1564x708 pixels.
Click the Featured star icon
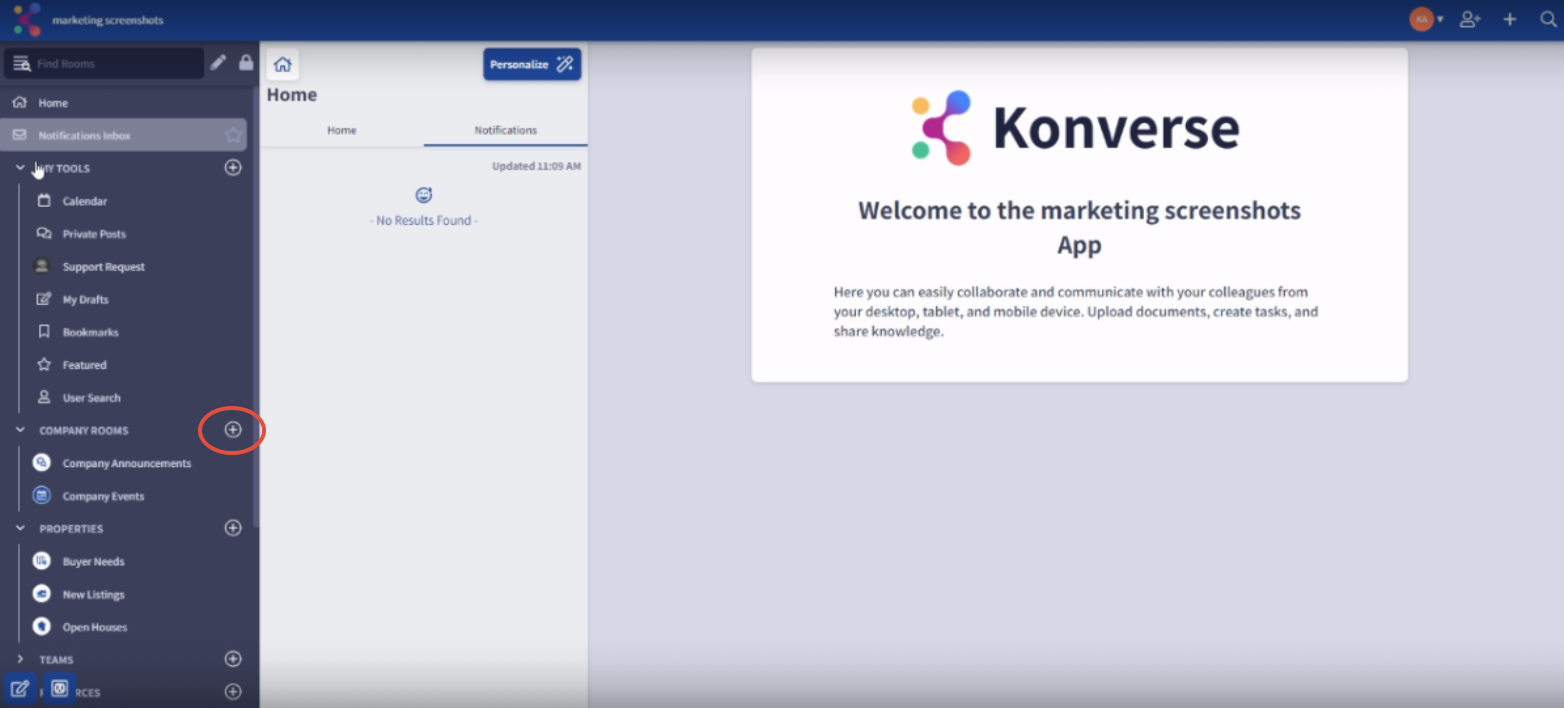pos(44,365)
